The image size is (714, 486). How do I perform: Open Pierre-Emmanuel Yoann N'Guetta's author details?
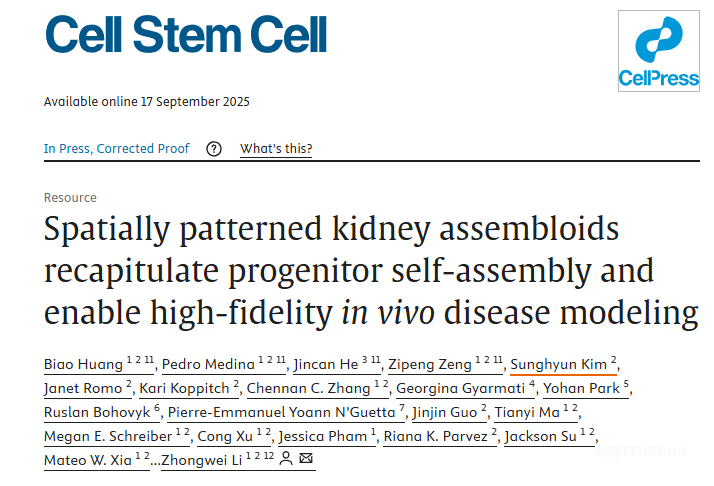pyautogui.click(x=280, y=412)
